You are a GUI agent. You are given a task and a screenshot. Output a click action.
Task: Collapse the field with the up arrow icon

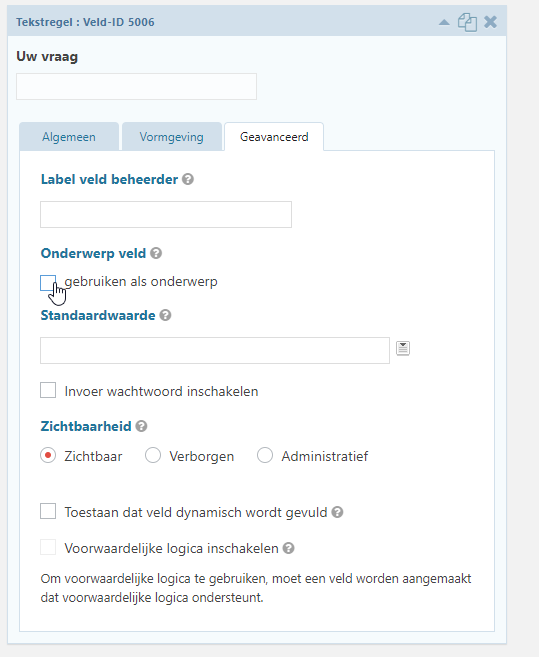tap(444, 22)
